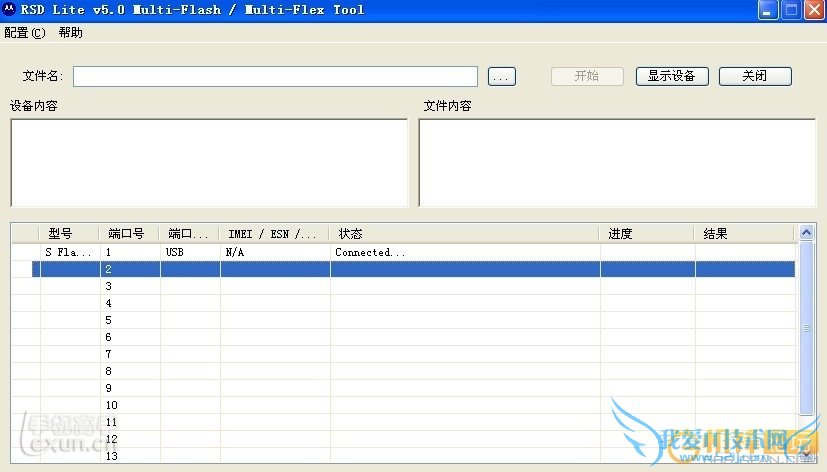Click the 端口... column header
827x472 pixels.
189,234
